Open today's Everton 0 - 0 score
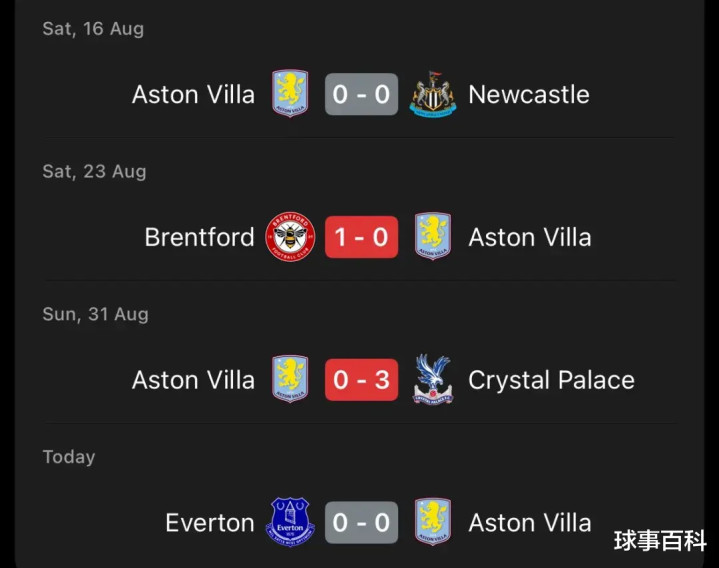The image size is (719, 568). click(x=361, y=523)
